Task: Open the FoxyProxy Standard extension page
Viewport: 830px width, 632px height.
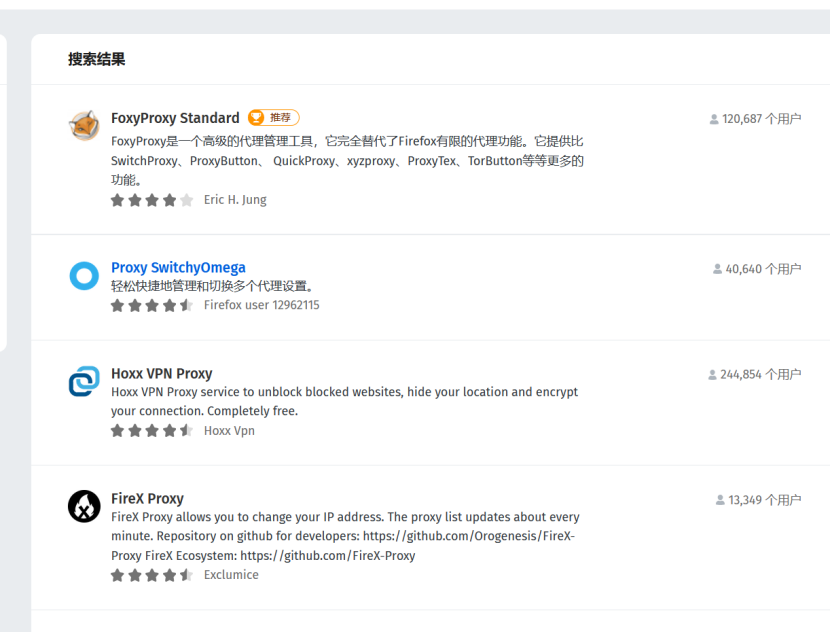Action: pos(175,118)
